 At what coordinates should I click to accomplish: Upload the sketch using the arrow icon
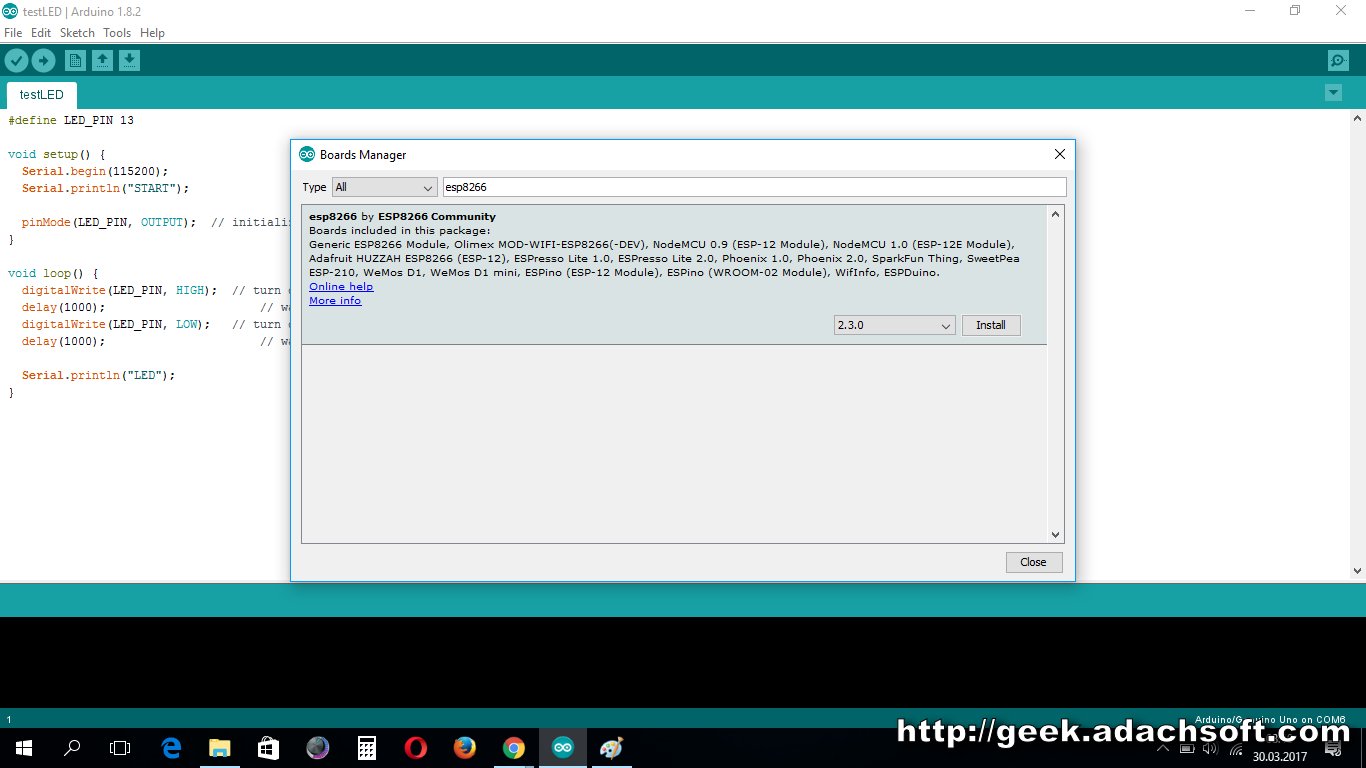pyautogui.click(x=44, y=60)
